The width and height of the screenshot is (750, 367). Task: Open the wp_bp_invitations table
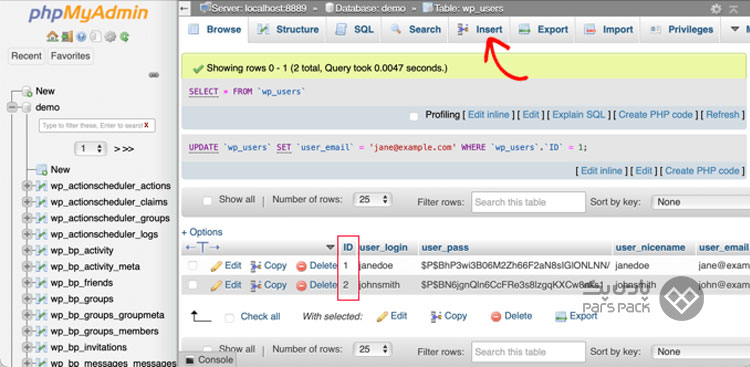tap(88, 347)
